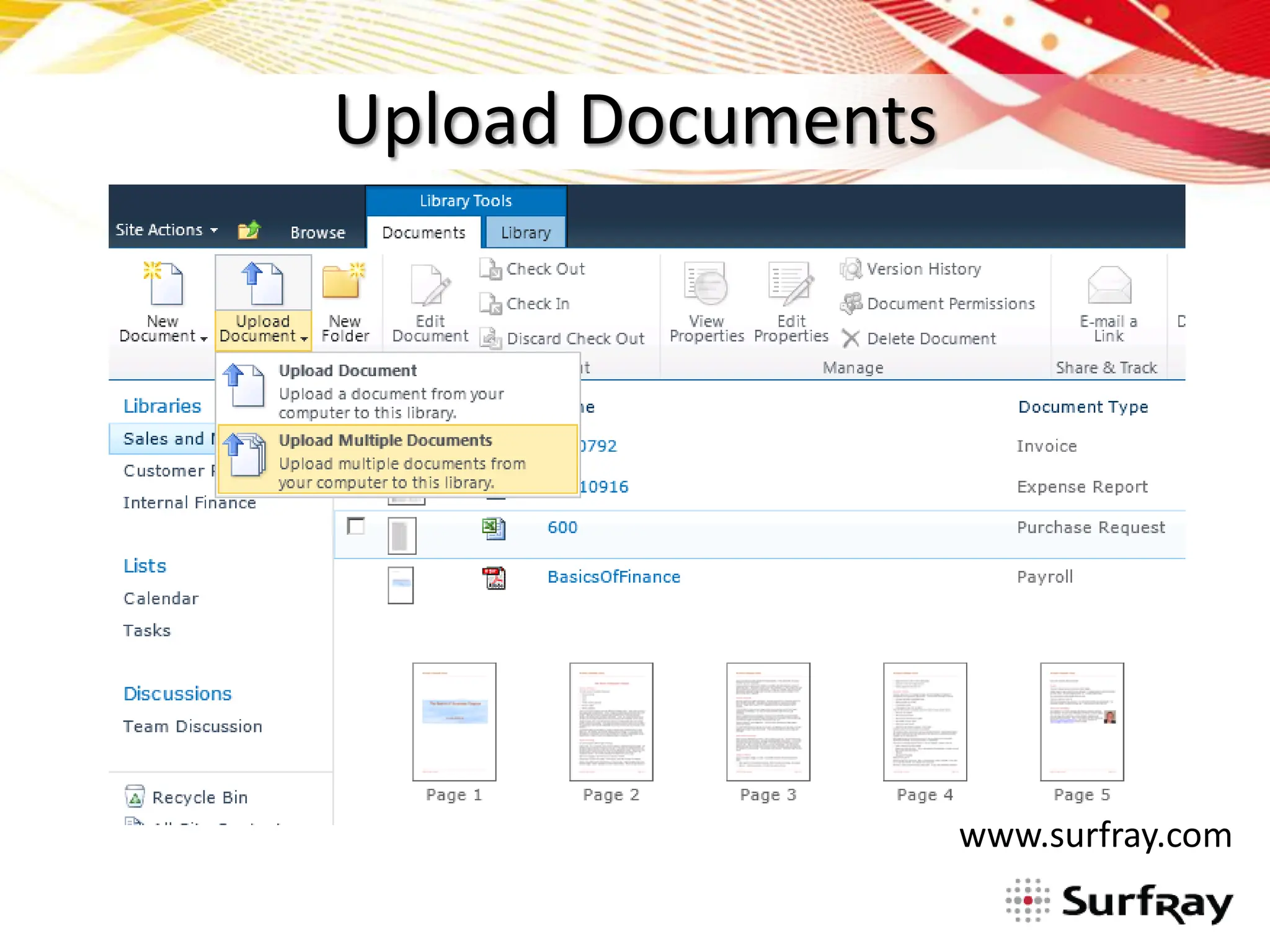
Task: Create a New Folder
Action: pyautogui.click(x=345, y=304)
